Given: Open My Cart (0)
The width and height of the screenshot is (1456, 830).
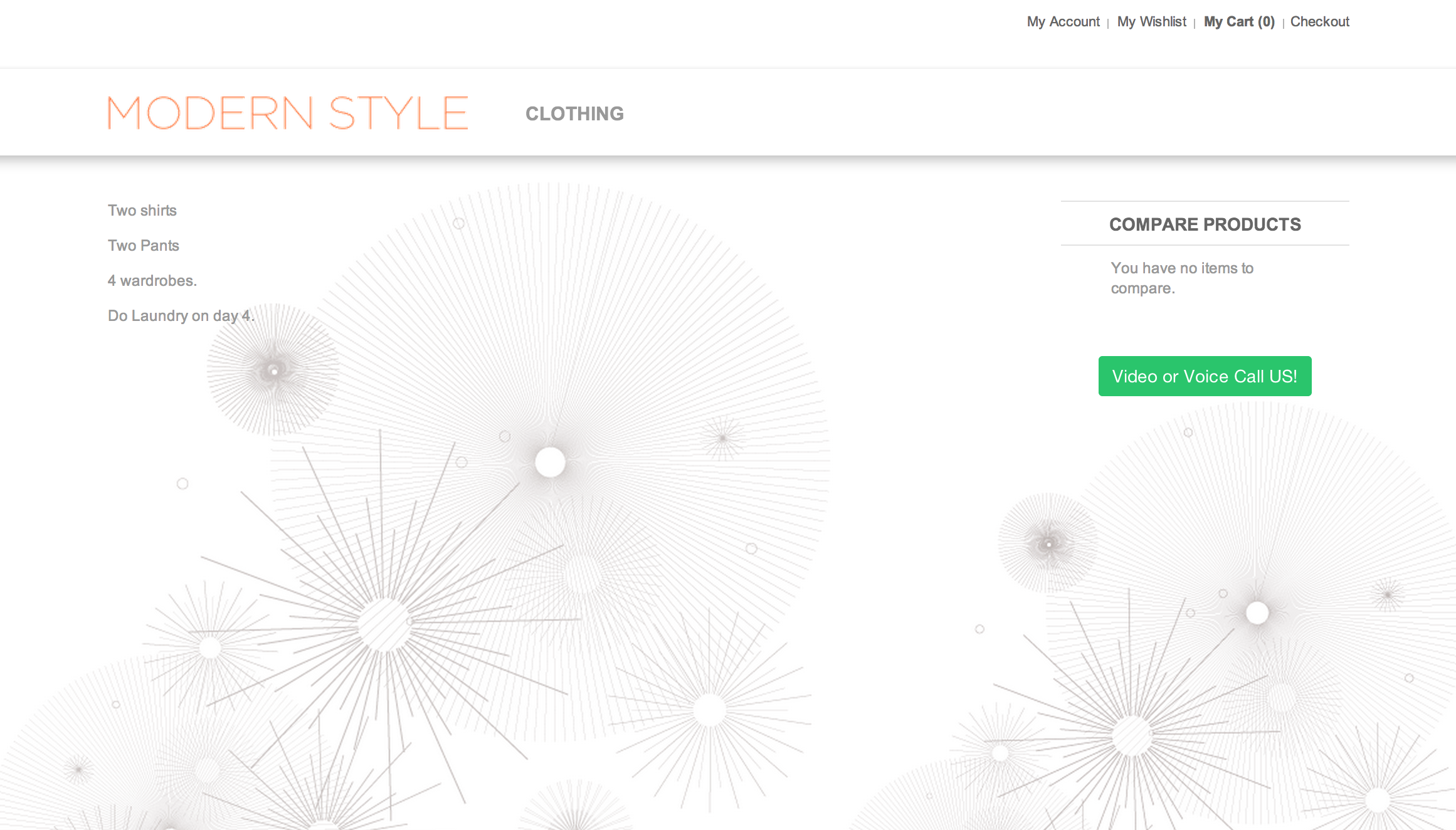Looking at the screenshot, I should (x=1239, y=22).
